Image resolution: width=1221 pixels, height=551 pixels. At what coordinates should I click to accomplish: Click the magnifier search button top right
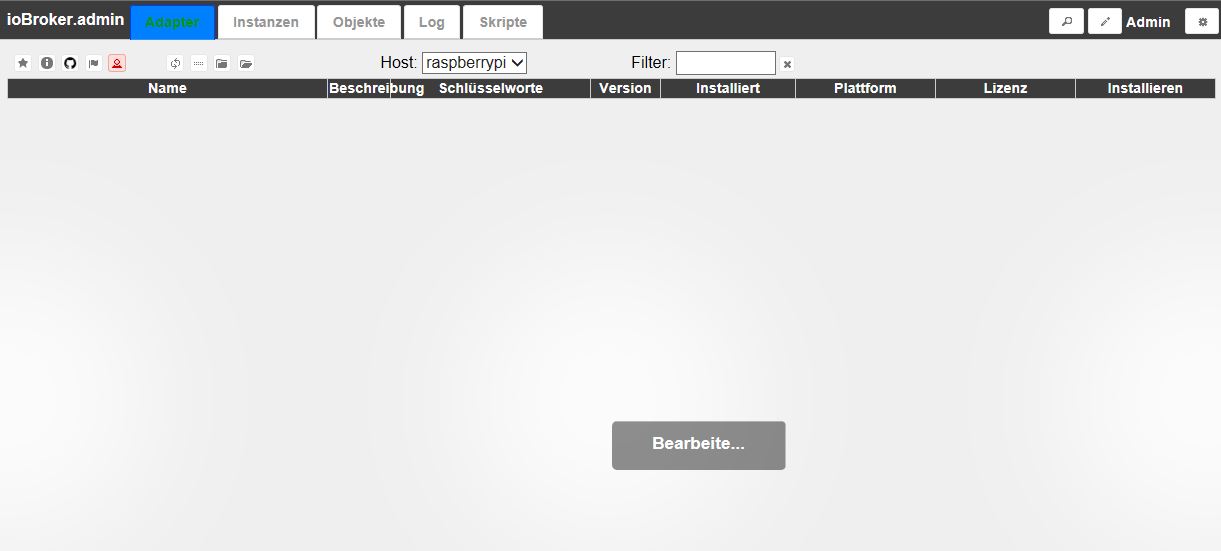[1066, 21]
